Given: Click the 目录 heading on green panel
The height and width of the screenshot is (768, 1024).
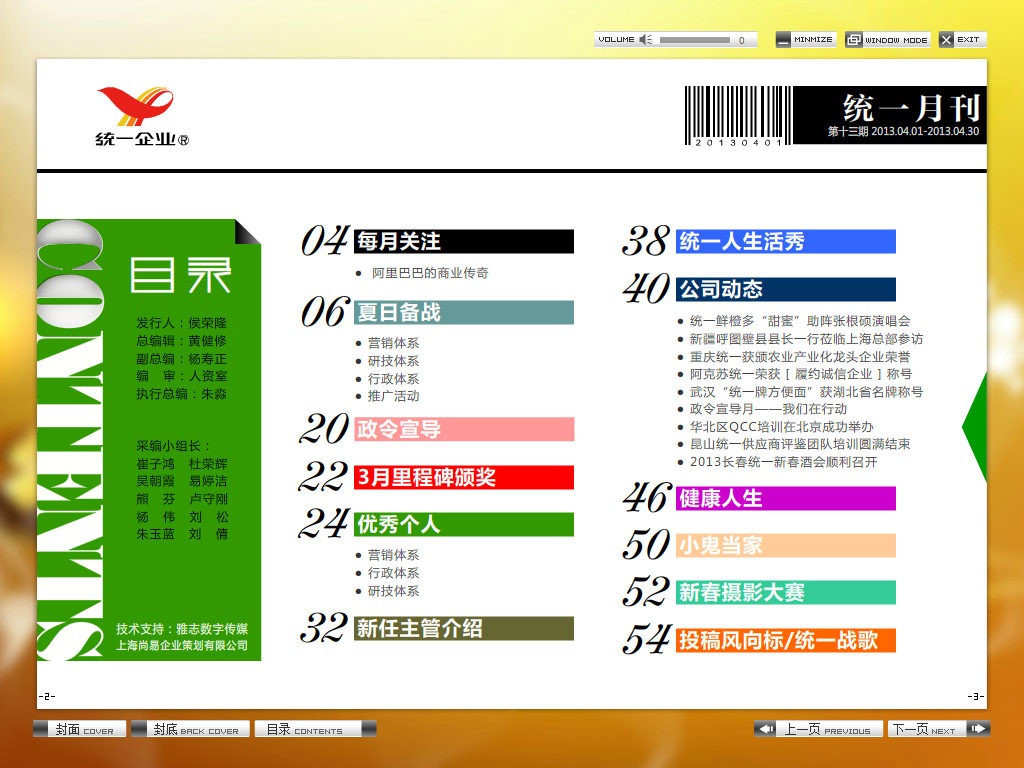Looking at the screenshot, I should tap(180, 275).
